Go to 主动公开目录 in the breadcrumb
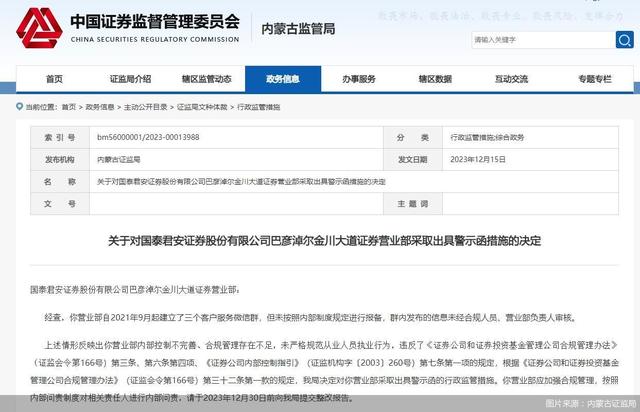Image resolution: width=640 pixels, height=412 pixels. 145,107
